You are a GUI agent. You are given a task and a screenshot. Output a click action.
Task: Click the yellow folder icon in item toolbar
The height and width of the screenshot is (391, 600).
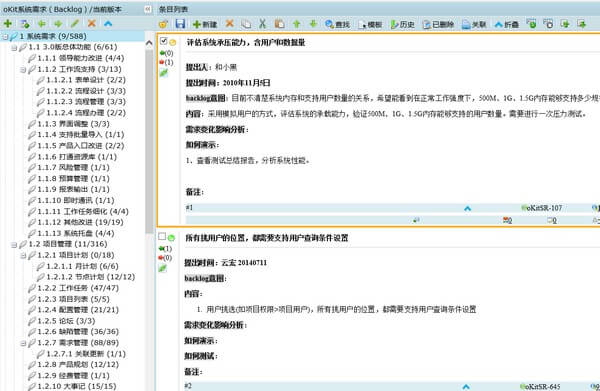(163, 24)
